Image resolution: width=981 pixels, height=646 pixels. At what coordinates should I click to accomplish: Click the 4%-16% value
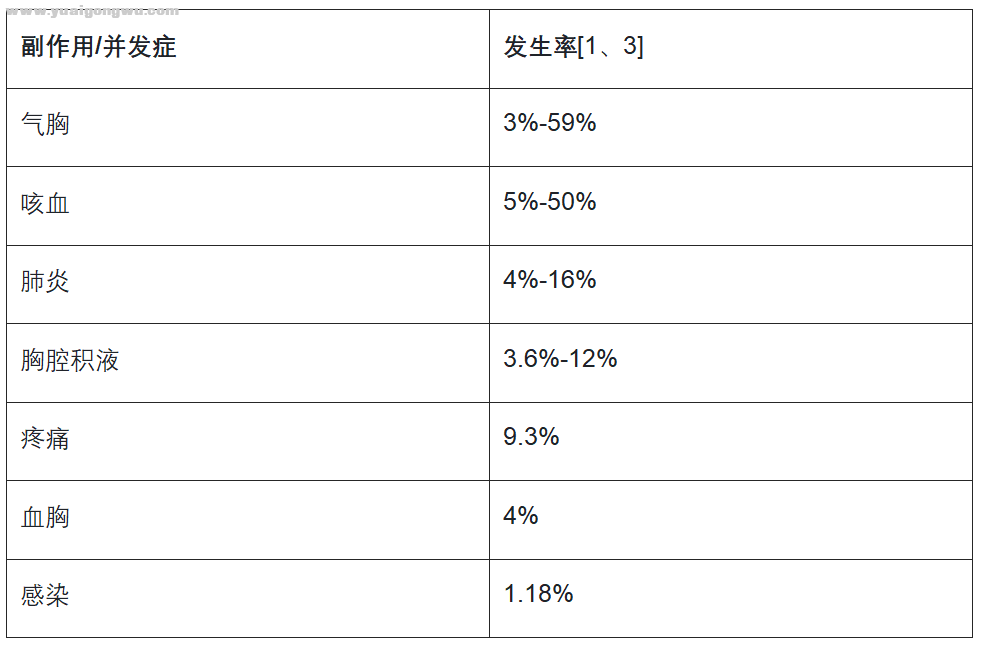click(549, 280)
